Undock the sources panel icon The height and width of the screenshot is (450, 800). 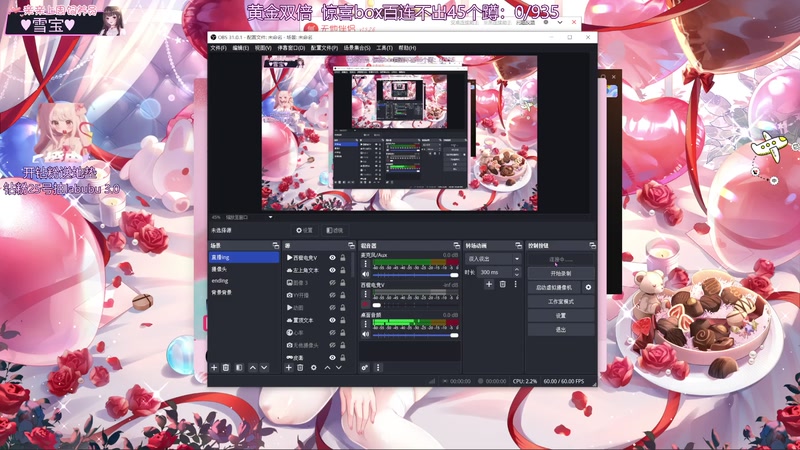coord(351,245)
